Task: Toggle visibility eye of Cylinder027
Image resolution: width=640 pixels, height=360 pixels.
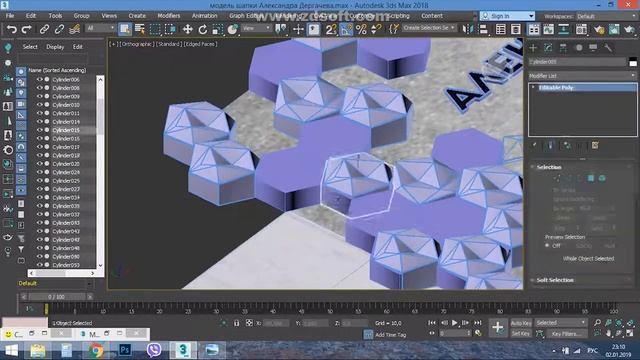Action: 40,189
